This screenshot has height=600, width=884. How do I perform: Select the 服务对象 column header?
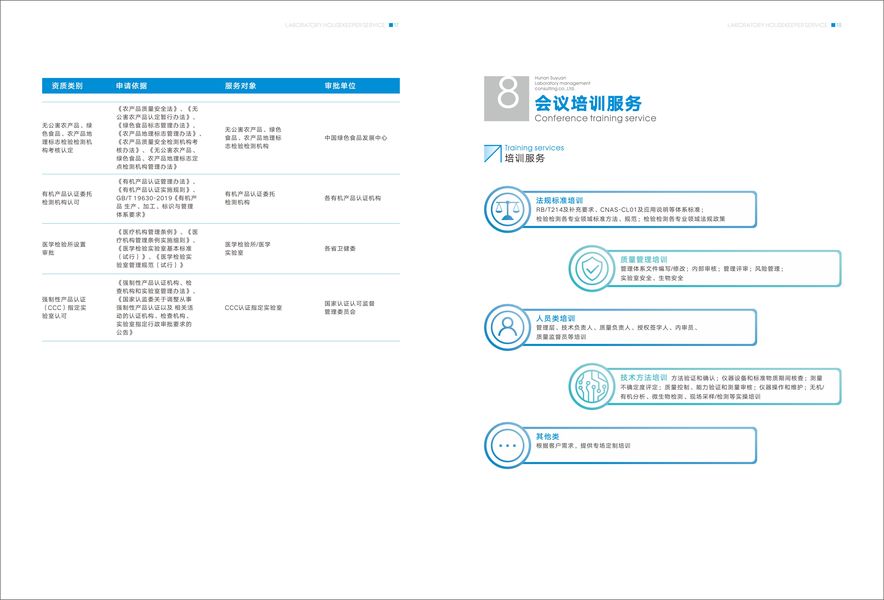click(241, 86)
